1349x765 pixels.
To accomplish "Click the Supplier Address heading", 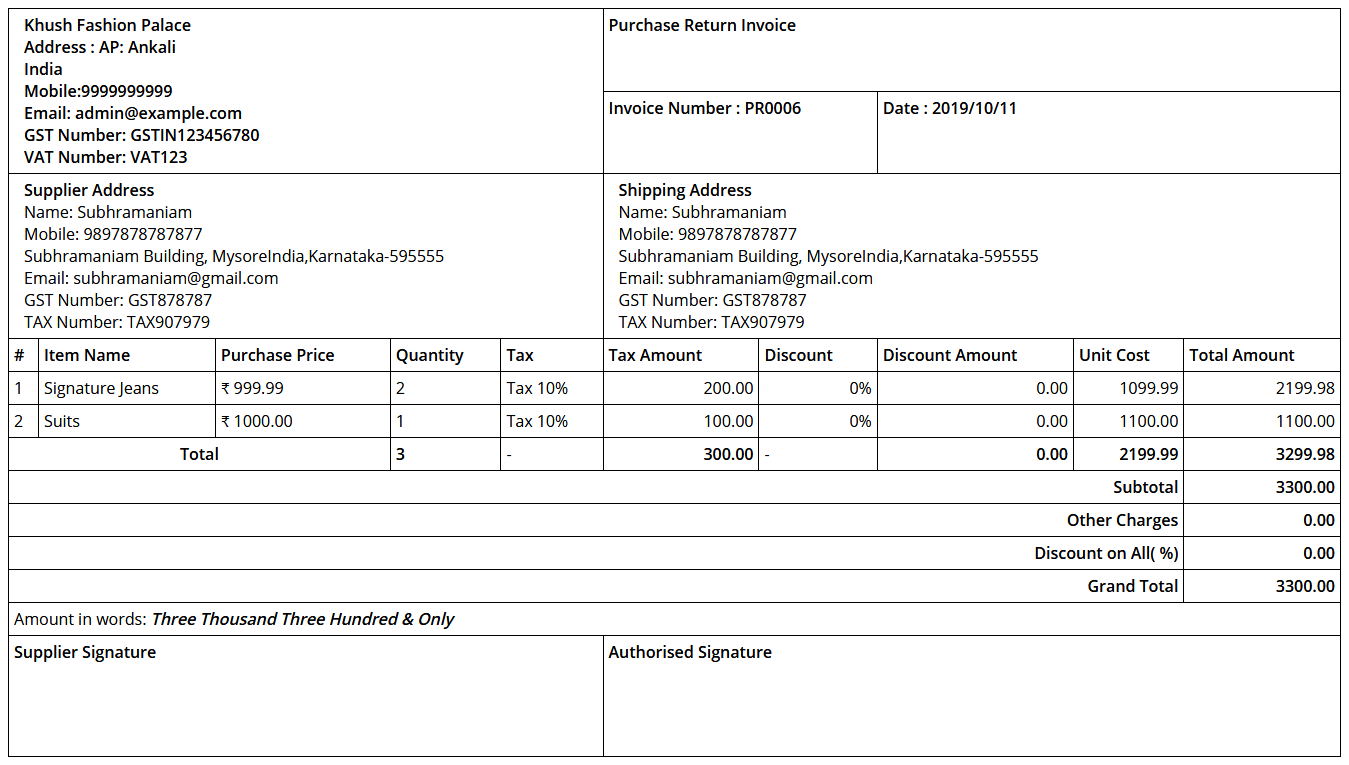I will tap(89, 190).
